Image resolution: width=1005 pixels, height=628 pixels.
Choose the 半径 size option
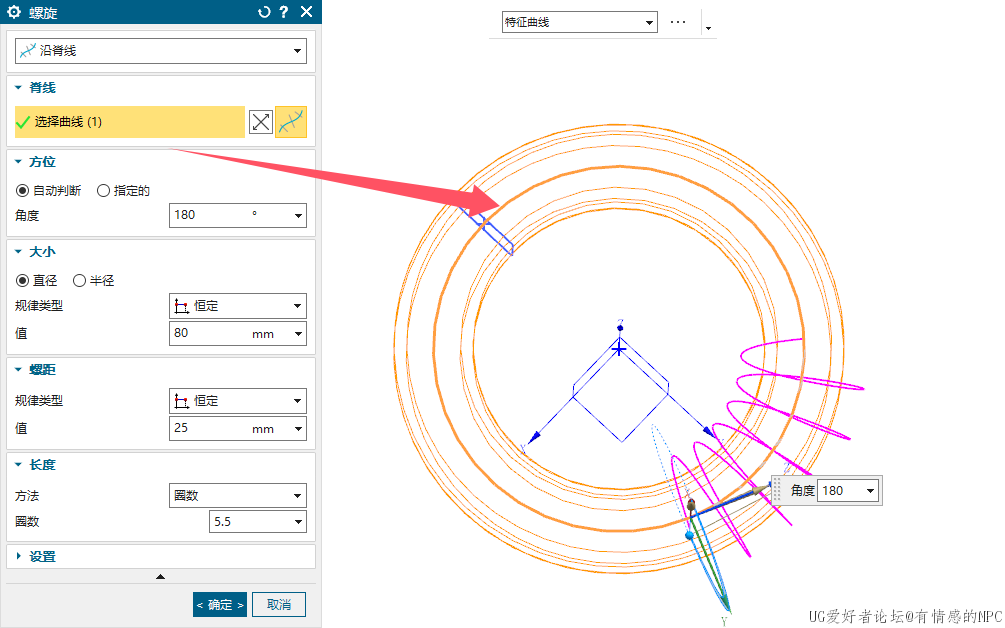79,280
